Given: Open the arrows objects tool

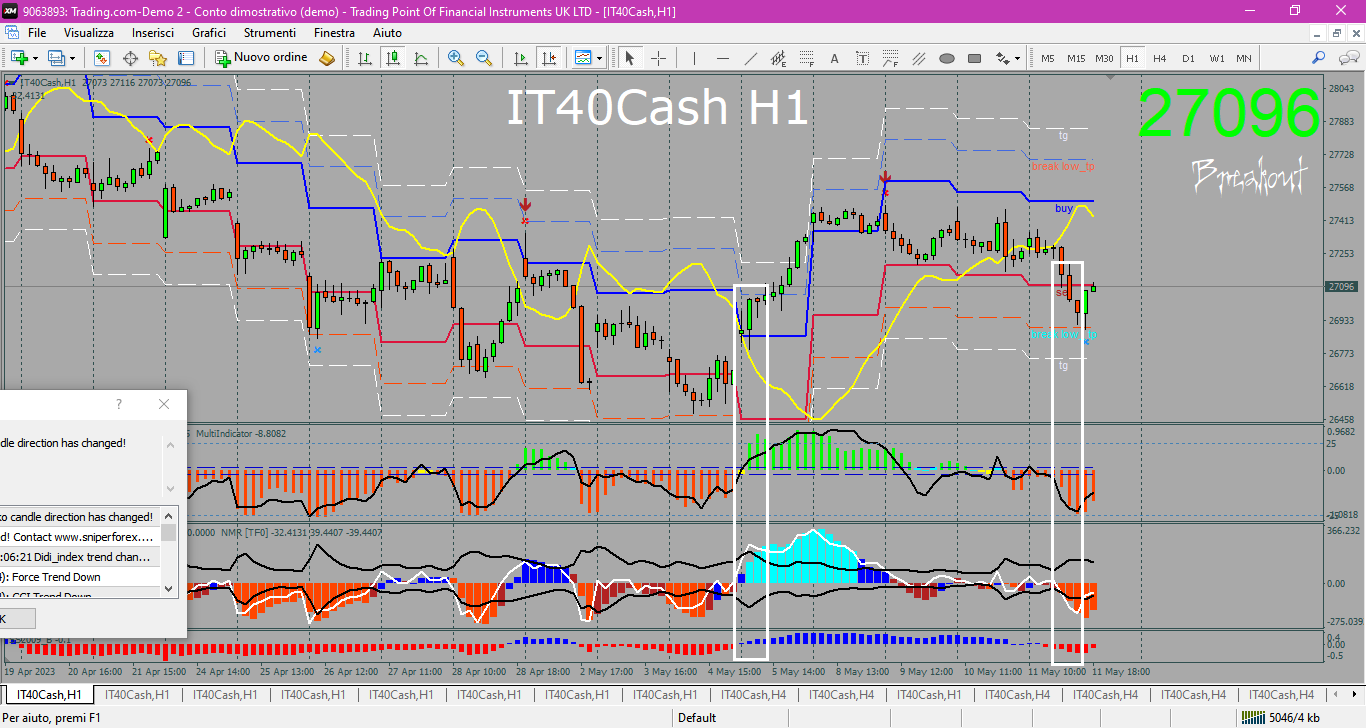Looking at the screenshot, I should 1003,58.
